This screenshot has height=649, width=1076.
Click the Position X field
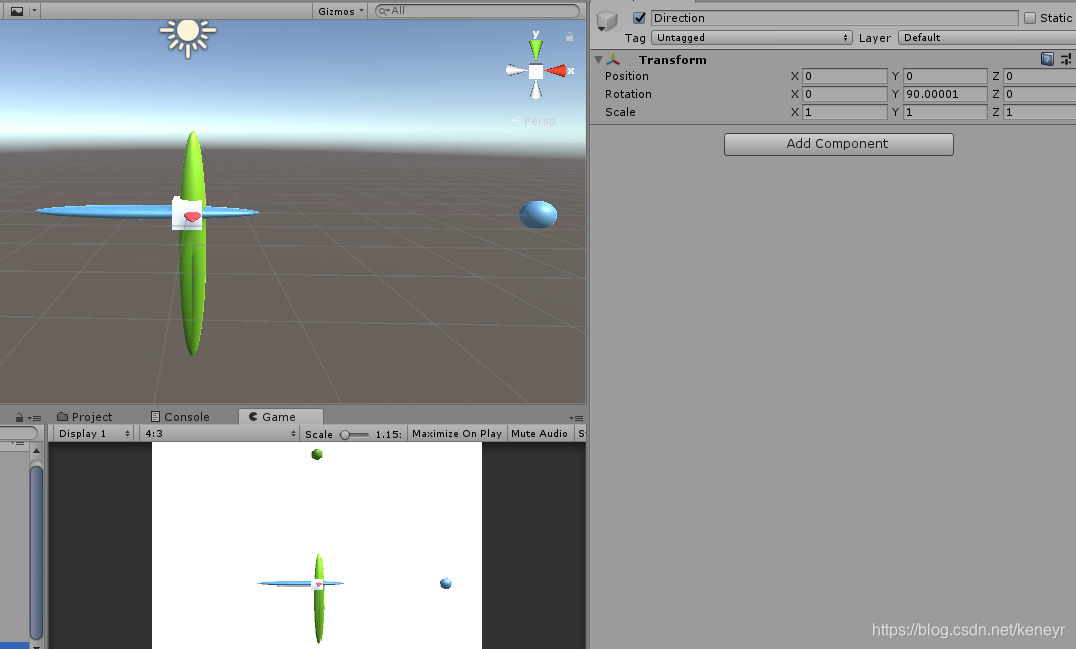click(x=845, y=76)
